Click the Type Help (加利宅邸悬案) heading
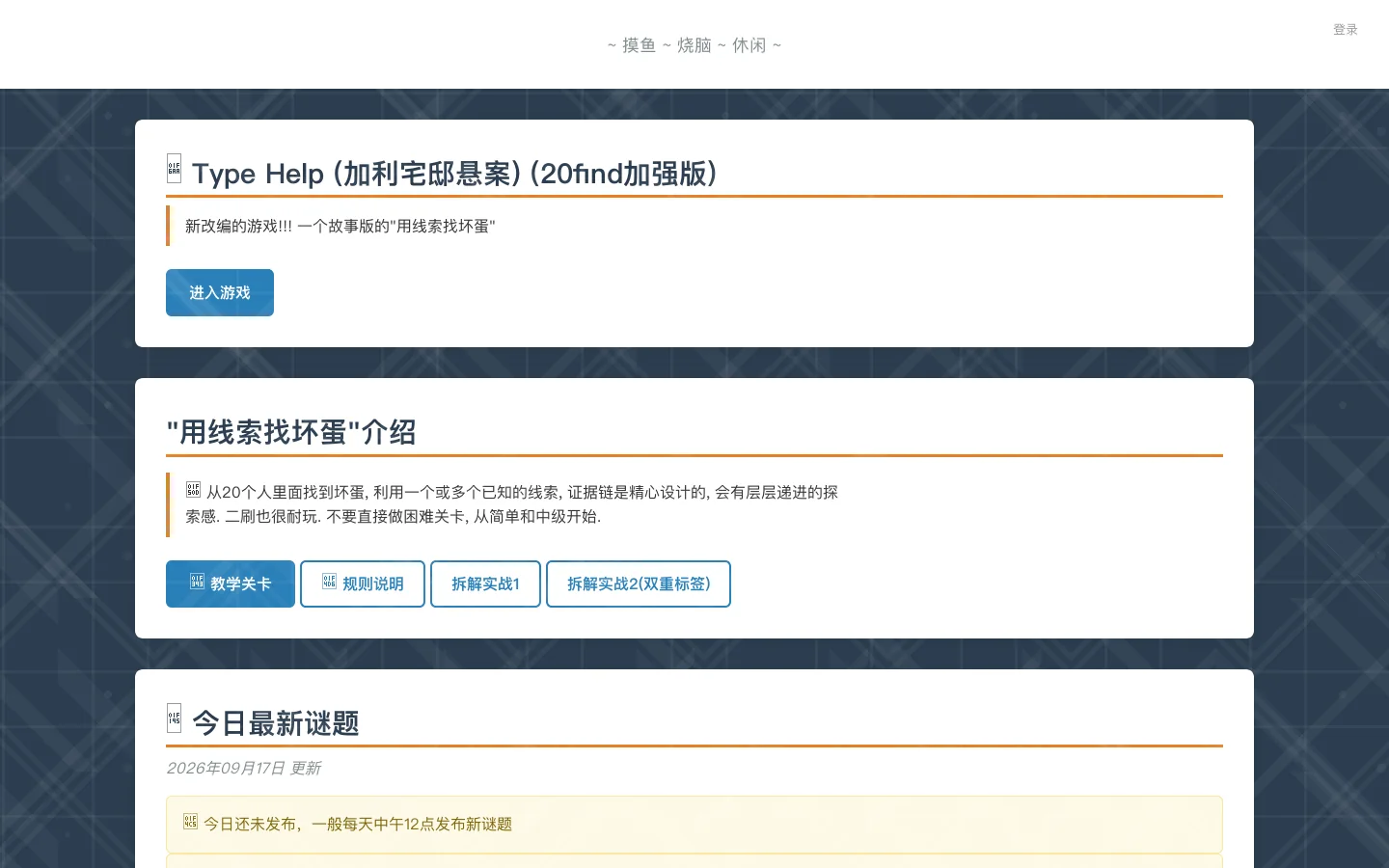Screen dimensions: 1389x868 (x=455, y=174)
